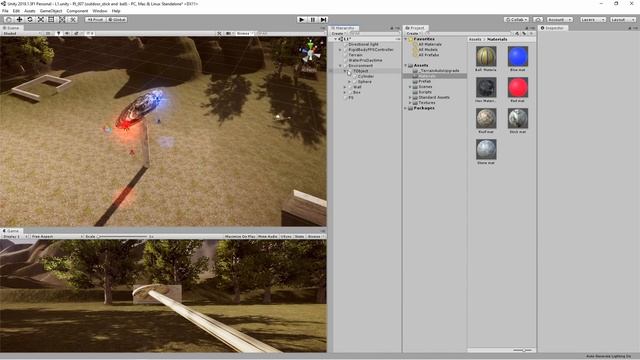Start Play mode
Image resolution: width=640 pixels, height=360 pixels.
pos(302,19)
